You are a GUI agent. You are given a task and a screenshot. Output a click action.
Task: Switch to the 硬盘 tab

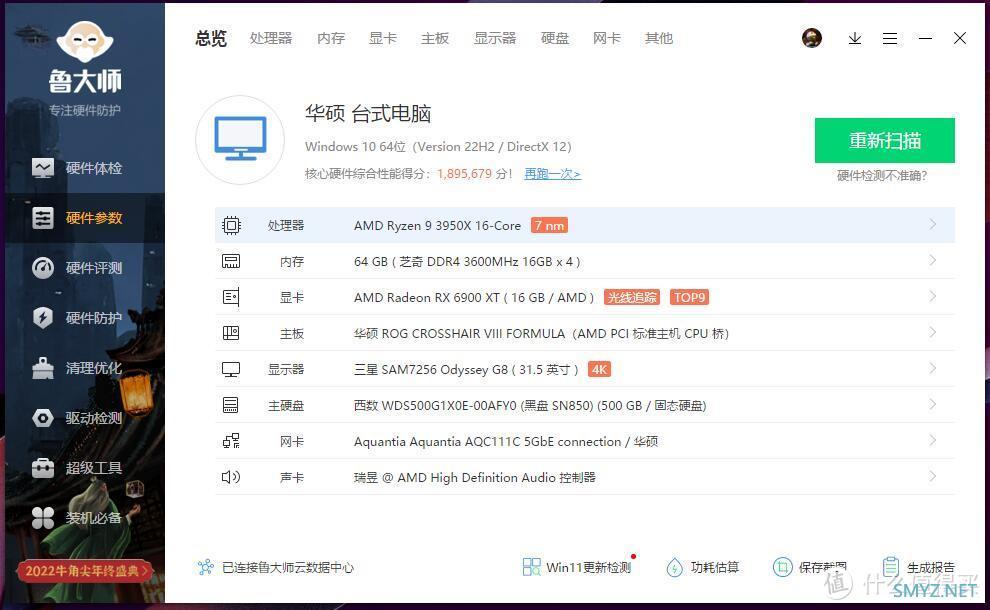pyautogui.click(x=555, y=39)
